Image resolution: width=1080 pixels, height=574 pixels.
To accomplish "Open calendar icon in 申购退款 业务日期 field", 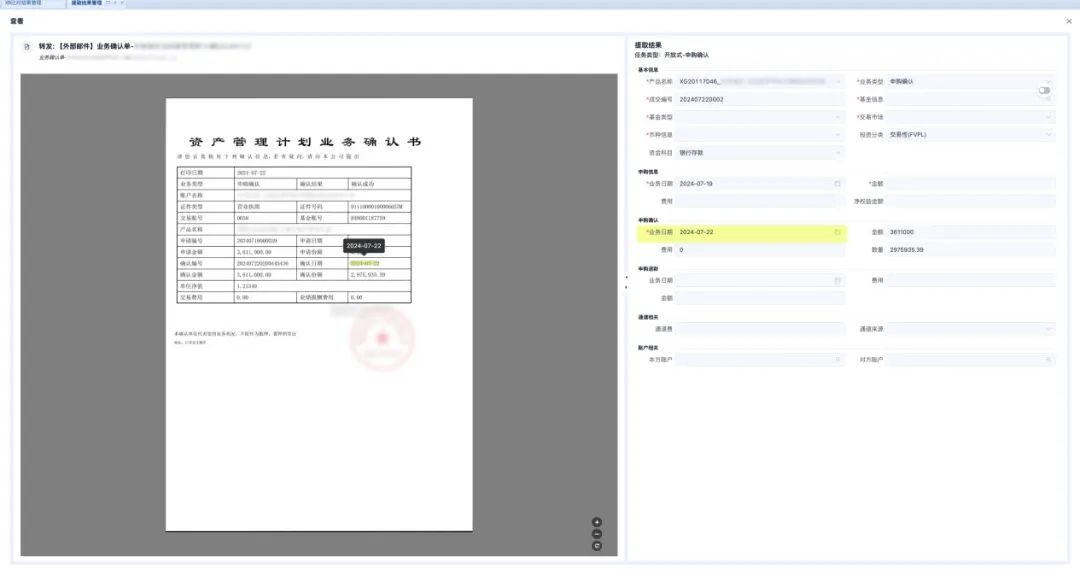I will (x=838, y=280).
